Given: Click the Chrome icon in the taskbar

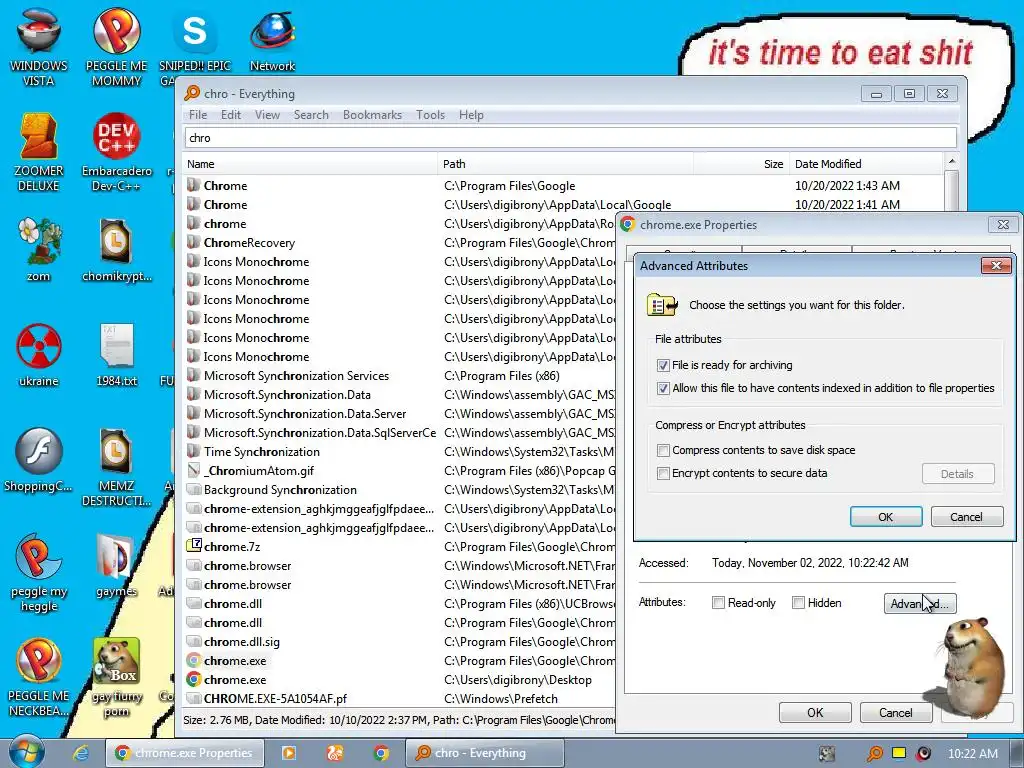Looking at the screenshot, I should [381, 753].
